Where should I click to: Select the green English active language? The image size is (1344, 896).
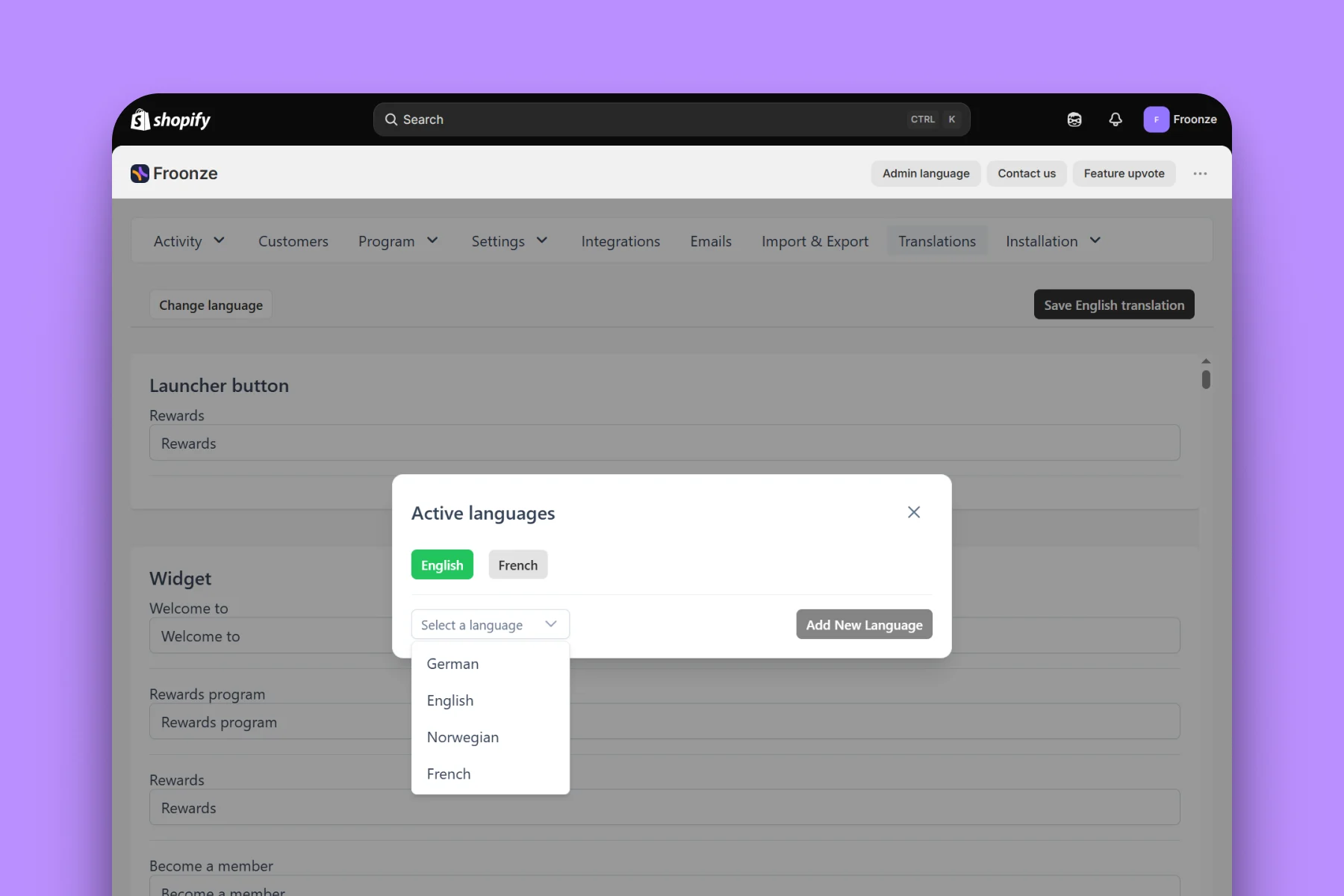(442, 565)
